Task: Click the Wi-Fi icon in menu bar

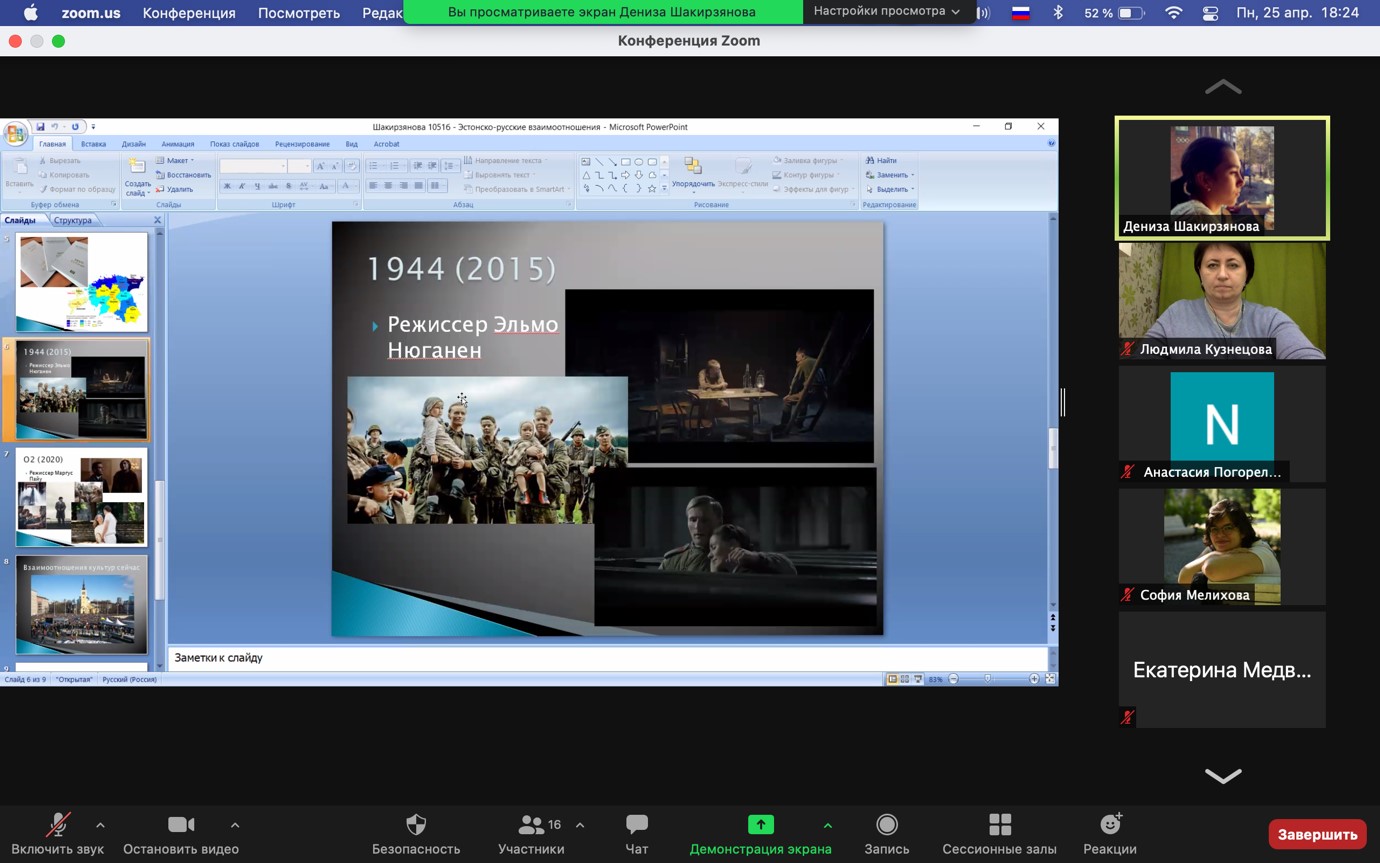Action: (1174, 13)
